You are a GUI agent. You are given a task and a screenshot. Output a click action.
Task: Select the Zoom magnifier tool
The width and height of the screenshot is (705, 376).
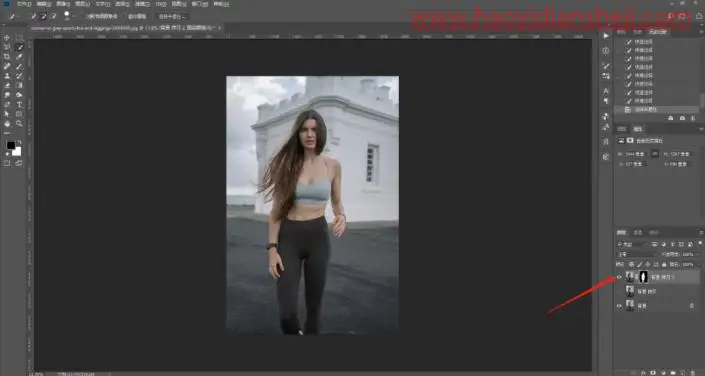coord(19,123)
